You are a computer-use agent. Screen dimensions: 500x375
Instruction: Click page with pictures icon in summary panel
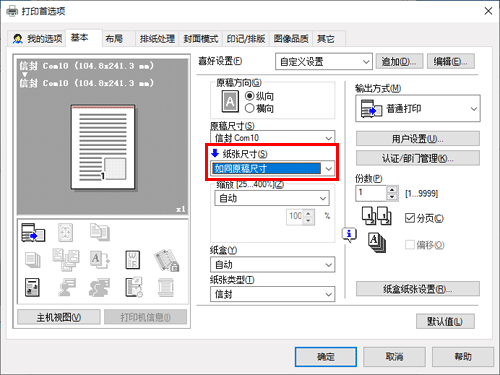click(32, 287)
